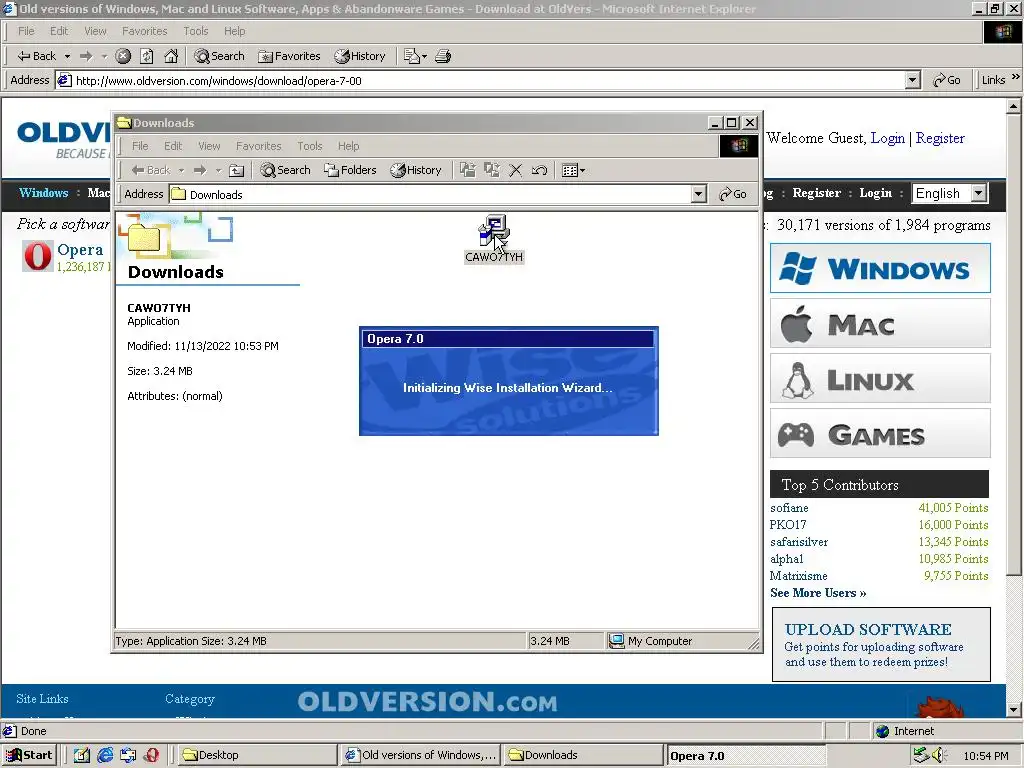This screenshot has width=1024, height=768.
Task: Open the Help menu in Internet Explorer
Action: coord(234,31)
